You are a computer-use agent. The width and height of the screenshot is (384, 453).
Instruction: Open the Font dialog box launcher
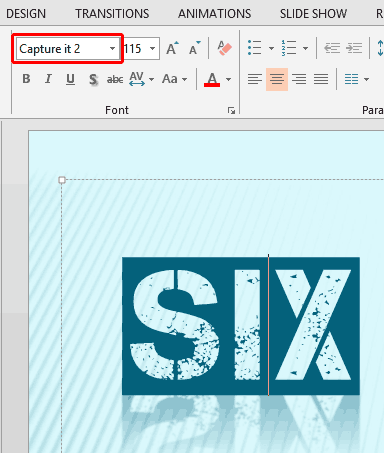pyautogui.click(x=231, y=110)
